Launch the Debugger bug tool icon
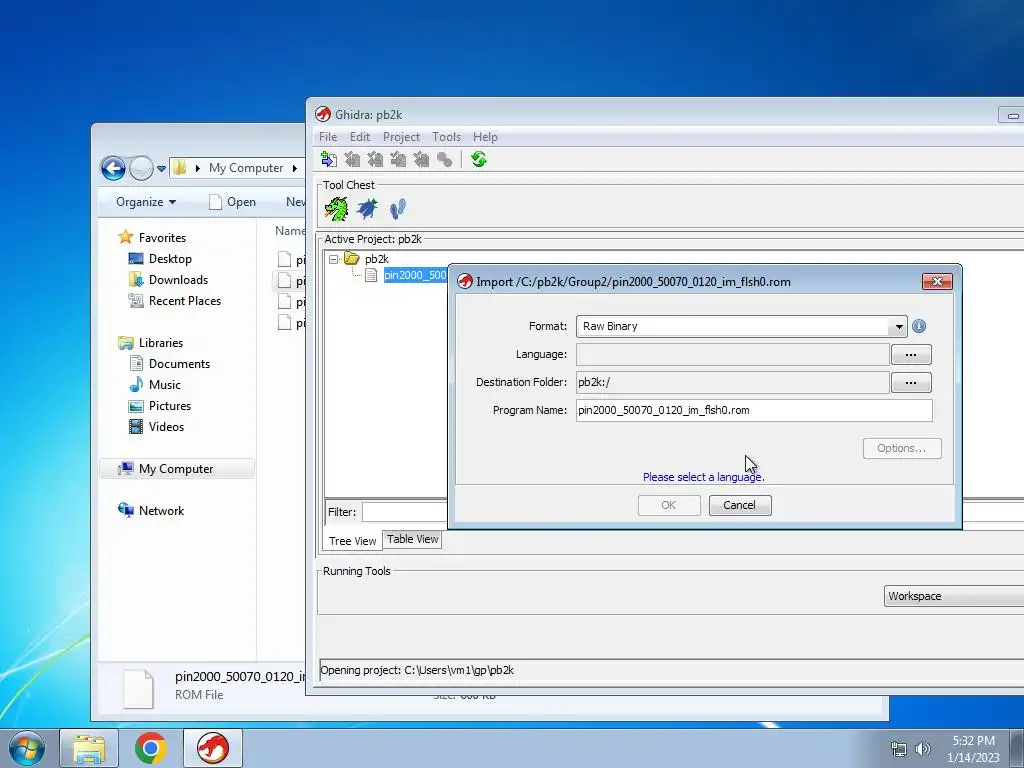The width and height of the screenshot is (1024, 768). 367,209
